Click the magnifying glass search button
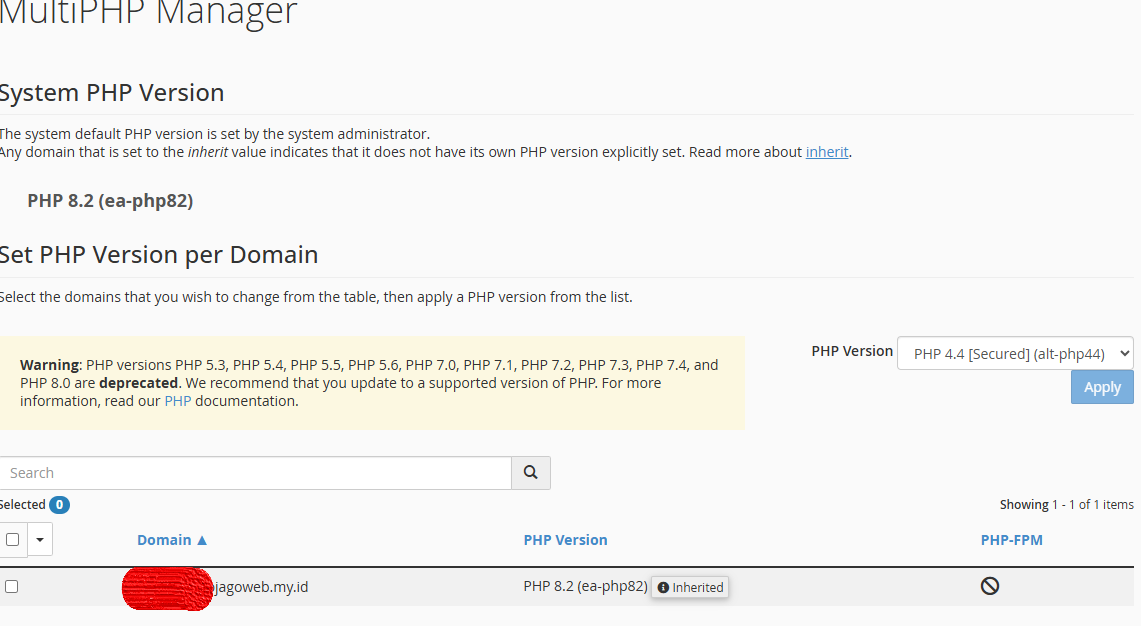1141x626 pixels. pyautogui.click(x=530, y=473)
